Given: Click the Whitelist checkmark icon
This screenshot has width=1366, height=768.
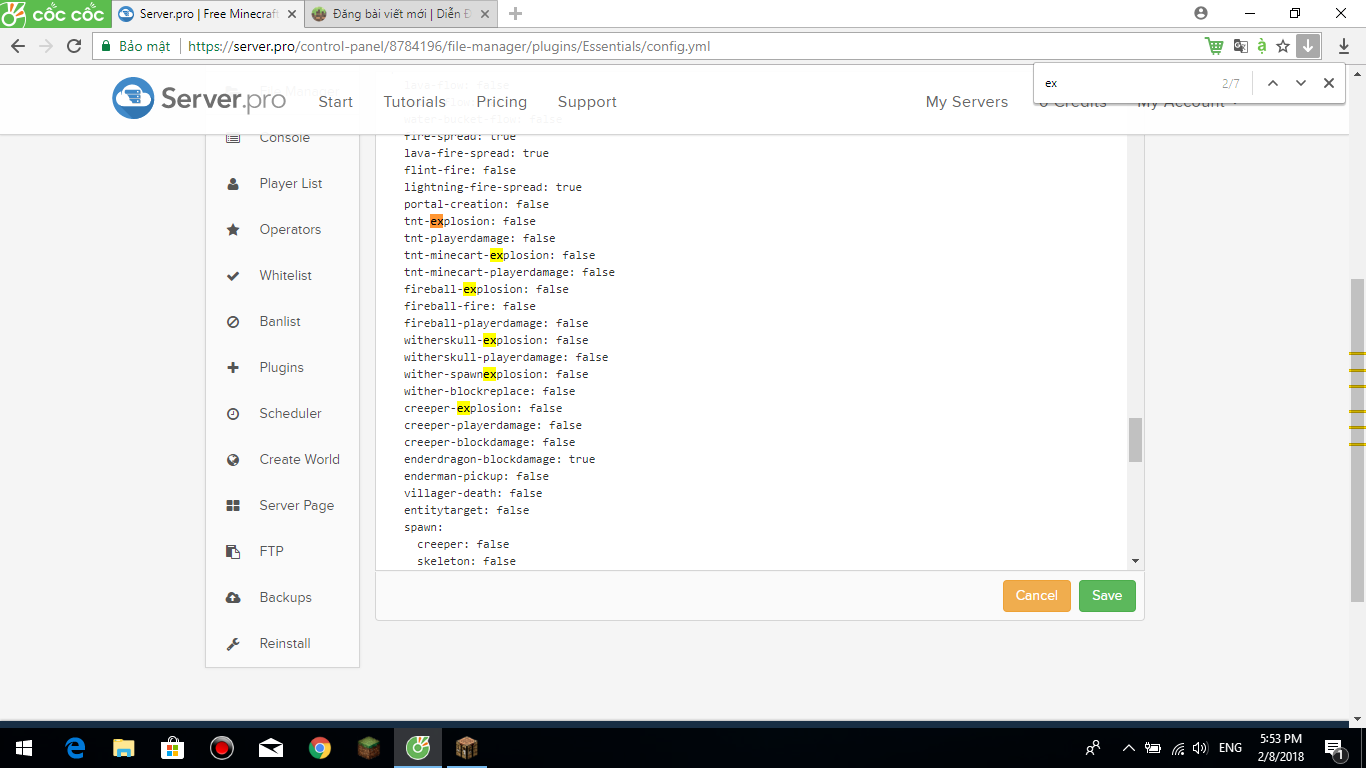Looking at the screenshot, I should 233,276.
